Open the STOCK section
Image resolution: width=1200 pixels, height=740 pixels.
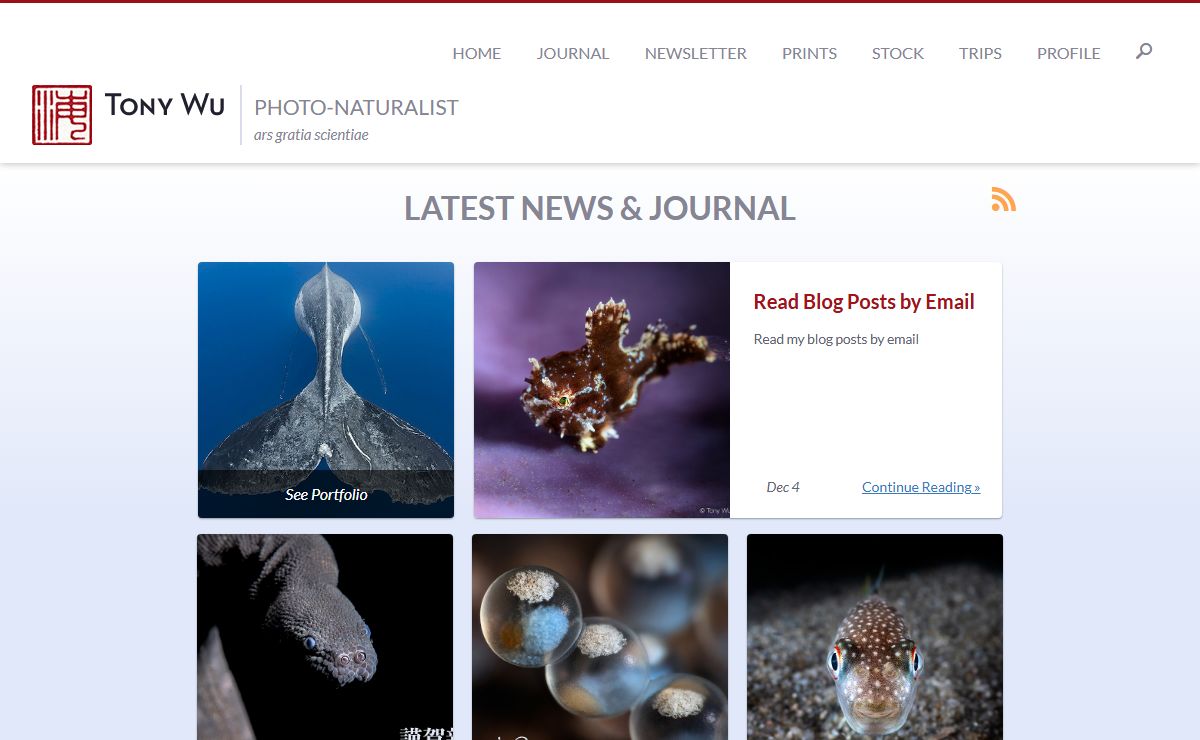pos(898,54)
